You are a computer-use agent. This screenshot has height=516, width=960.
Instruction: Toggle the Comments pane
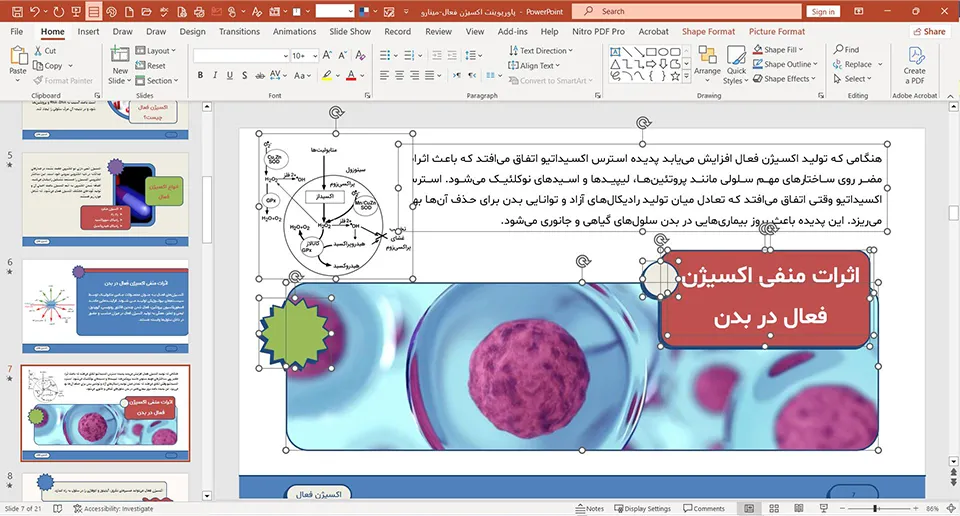click(x=704, y=509)
